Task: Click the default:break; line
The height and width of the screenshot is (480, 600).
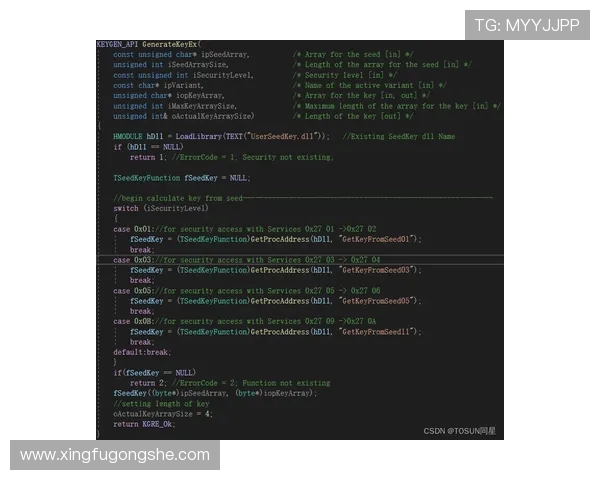Action: [142, 352]
